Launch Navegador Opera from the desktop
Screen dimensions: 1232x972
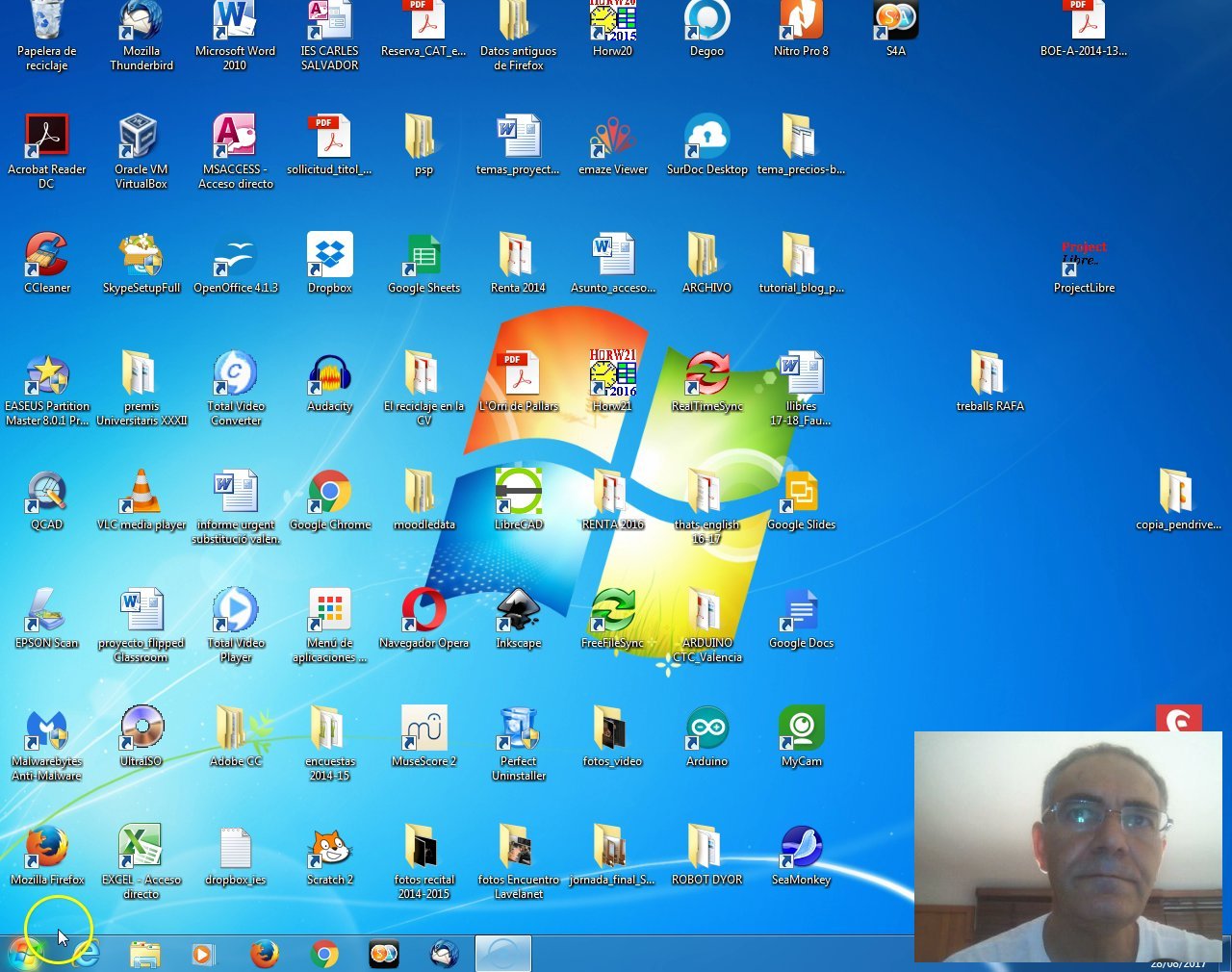click(423, 611)
